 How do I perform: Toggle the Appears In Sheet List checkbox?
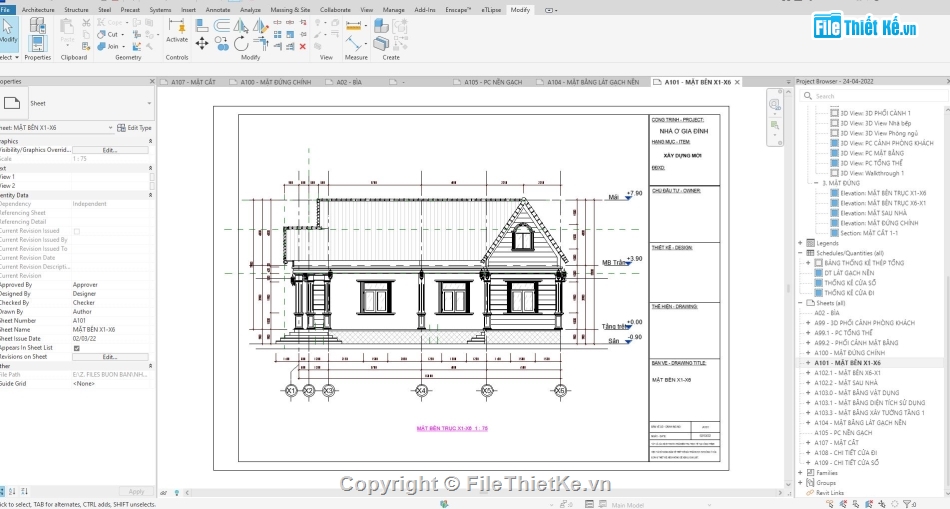[76, 348]
